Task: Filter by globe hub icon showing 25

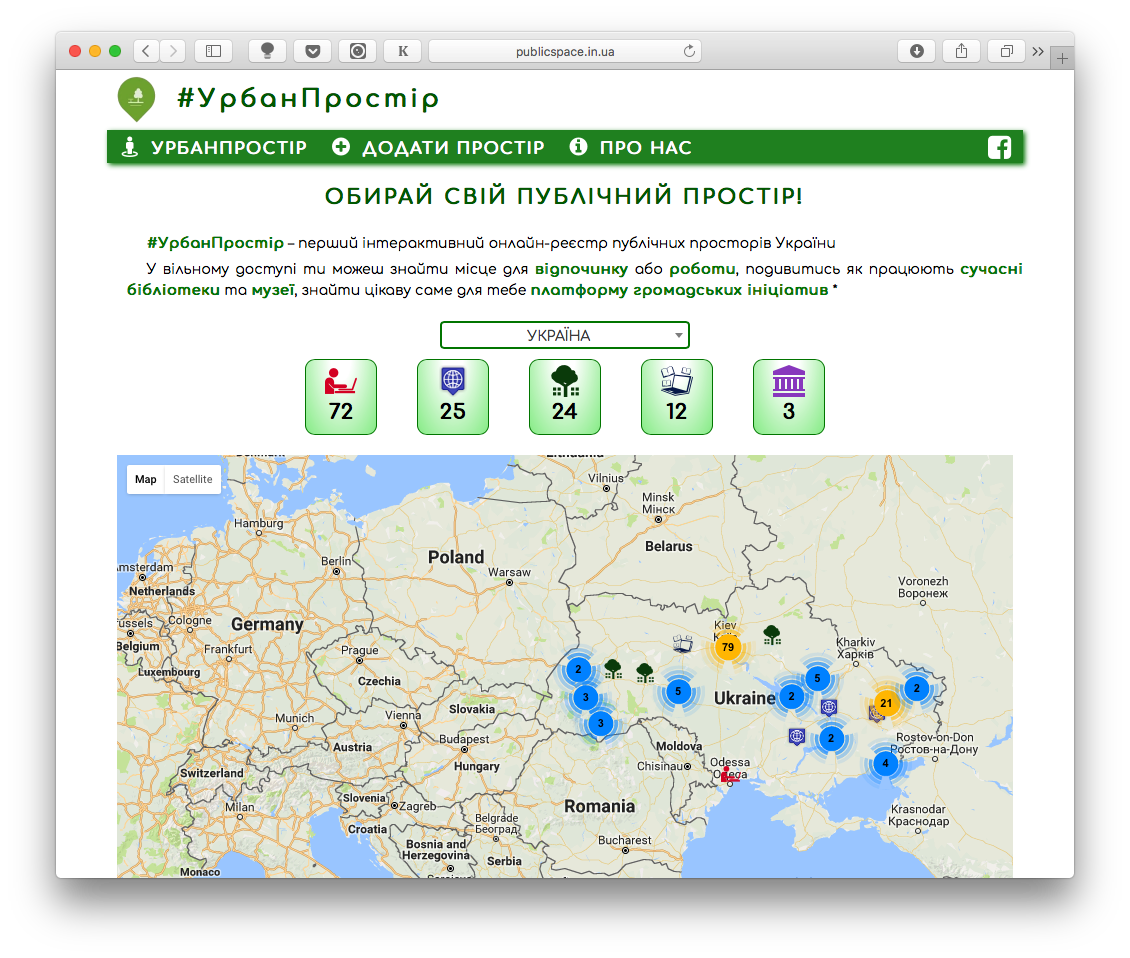Action: click(x=453, y=396)
